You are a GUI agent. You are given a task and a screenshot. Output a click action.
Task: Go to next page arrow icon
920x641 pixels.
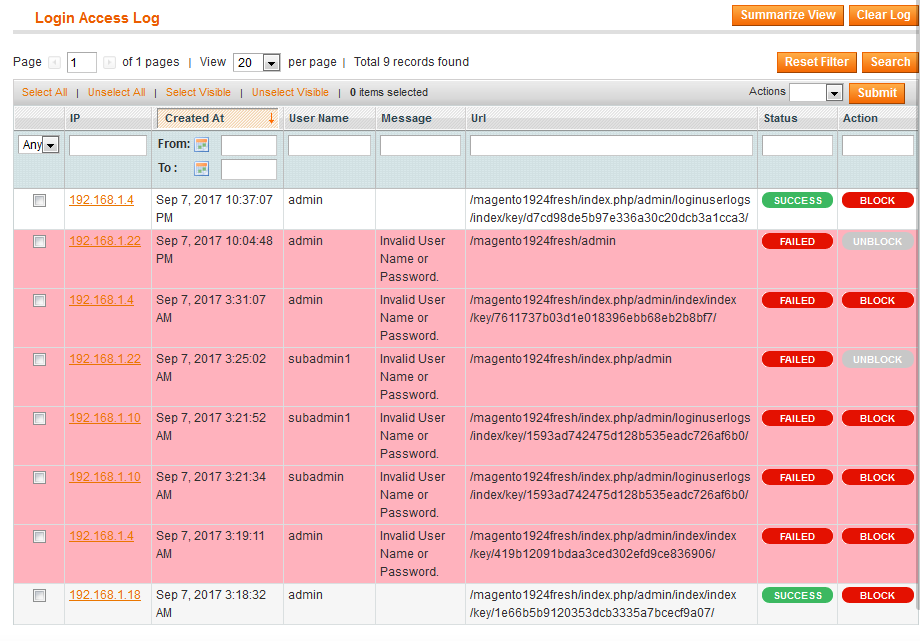tap(109, 62)
